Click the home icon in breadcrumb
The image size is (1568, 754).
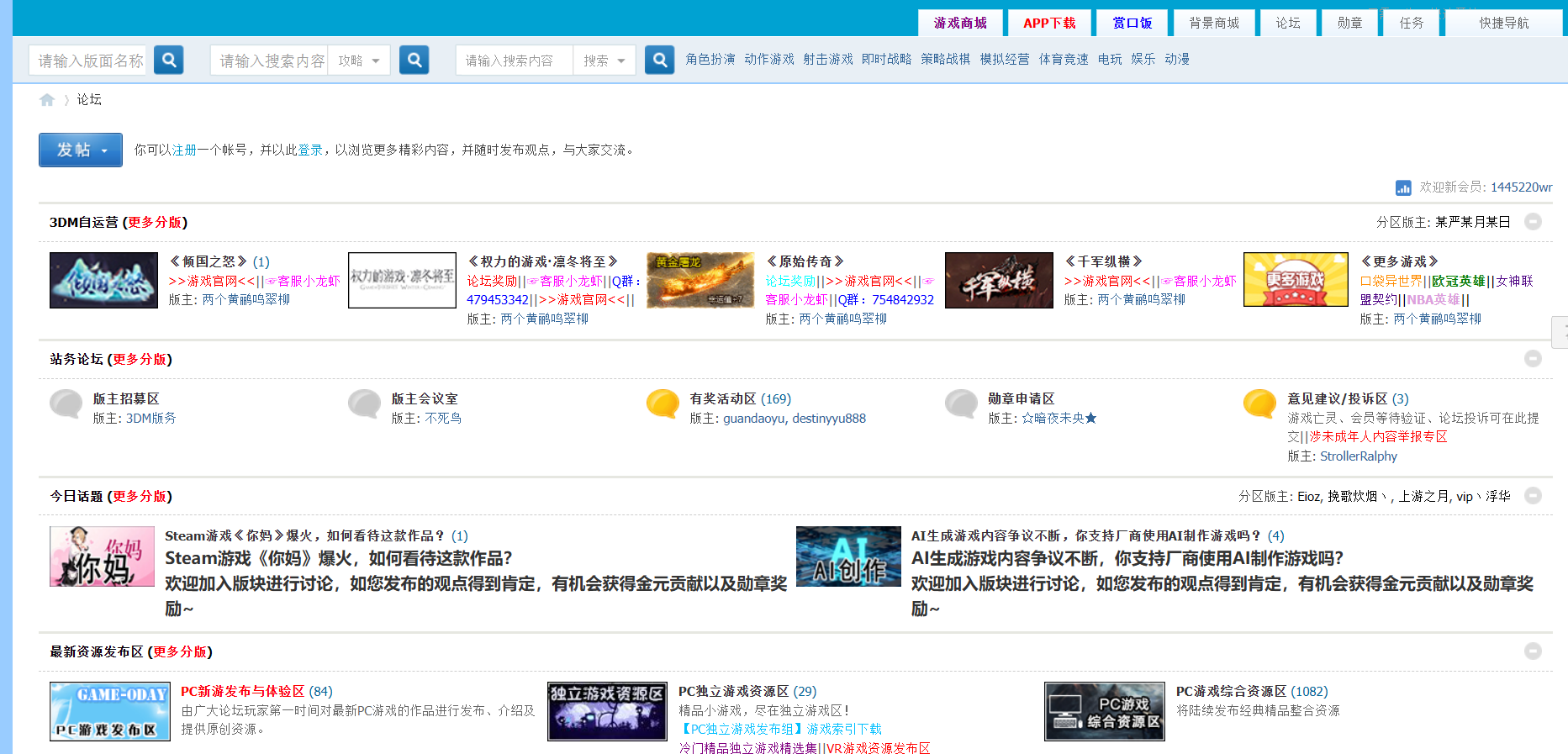click(x=47, y=100)
